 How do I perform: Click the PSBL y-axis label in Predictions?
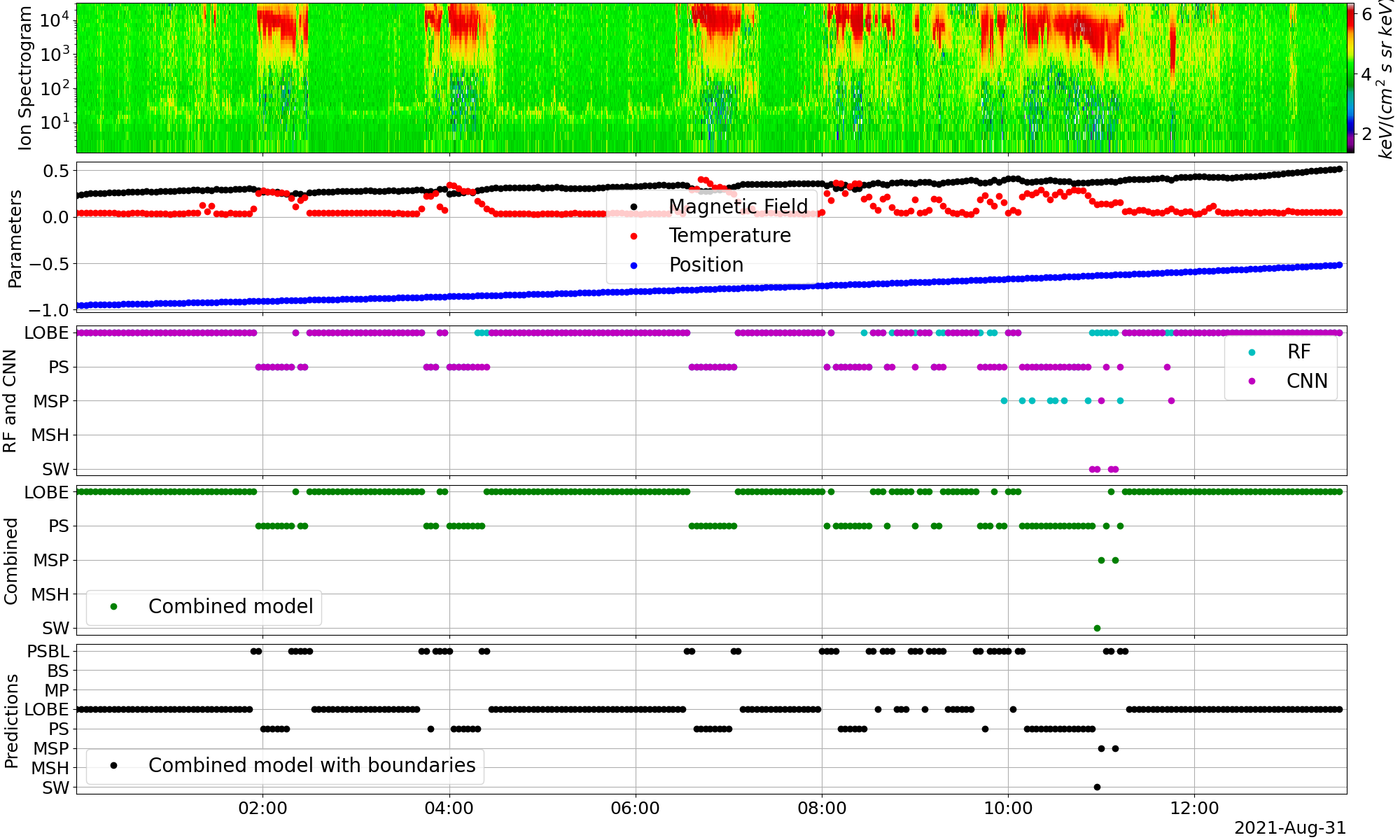(x=48, y=652)
